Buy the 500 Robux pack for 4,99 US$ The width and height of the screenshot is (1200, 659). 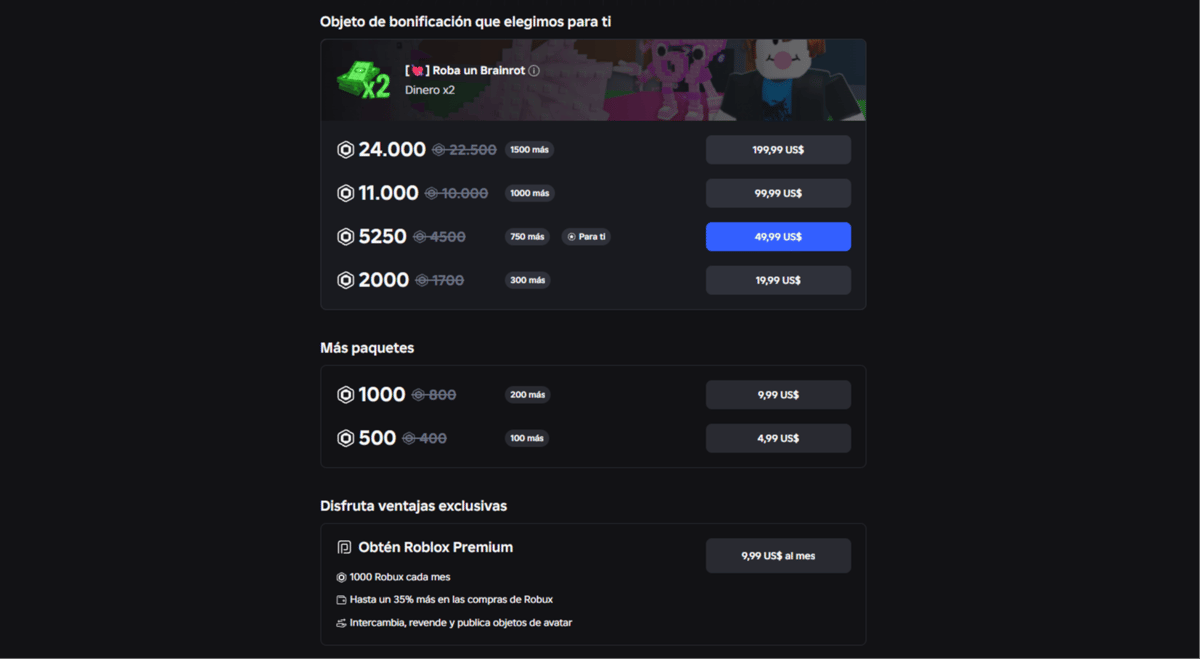pos(778,438)
